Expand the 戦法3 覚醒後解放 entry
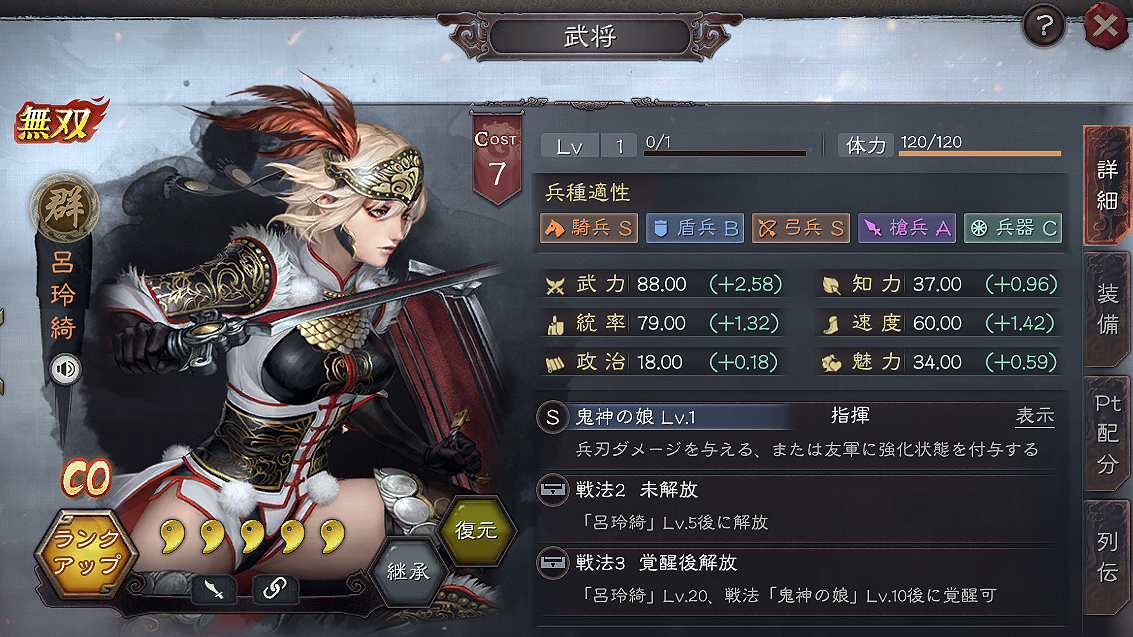This screenshot has width=1133, height=637. tap(798, 578)
